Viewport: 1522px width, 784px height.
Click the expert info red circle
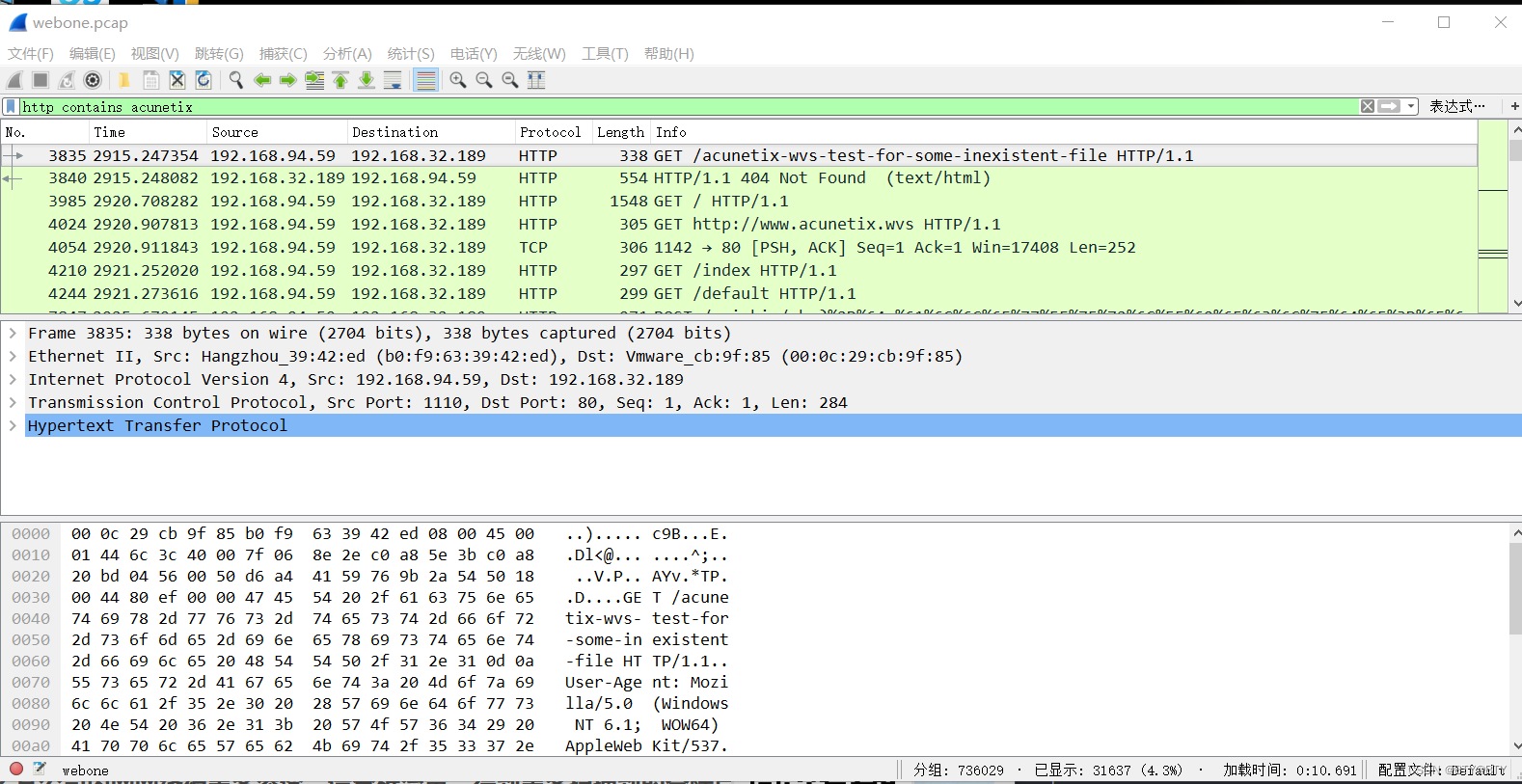coord(16,770)
